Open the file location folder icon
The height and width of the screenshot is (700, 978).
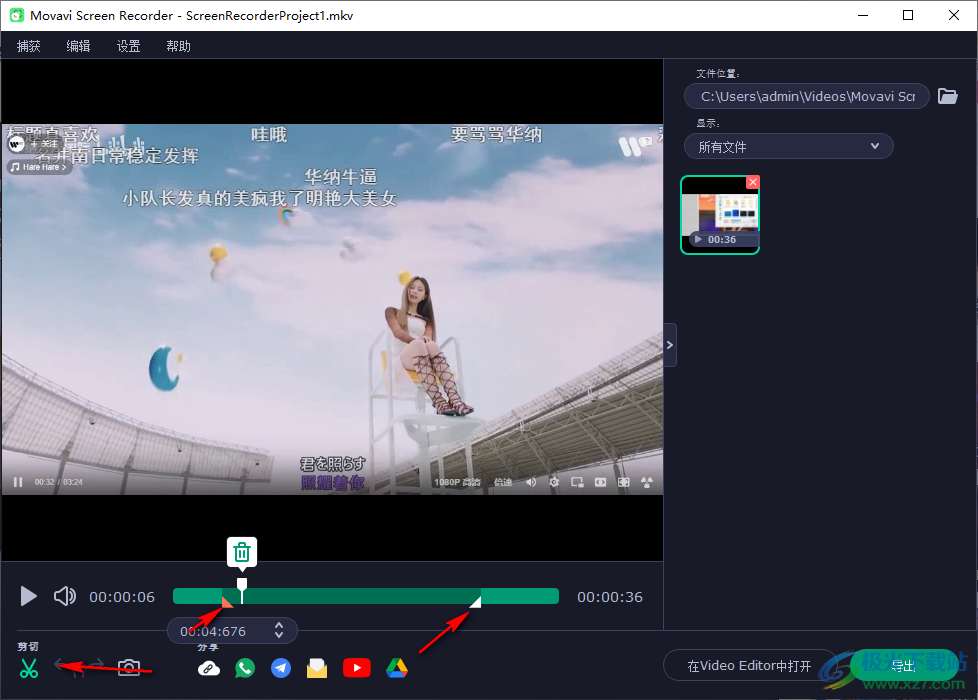pyautogui.click(x=947, y=96)
